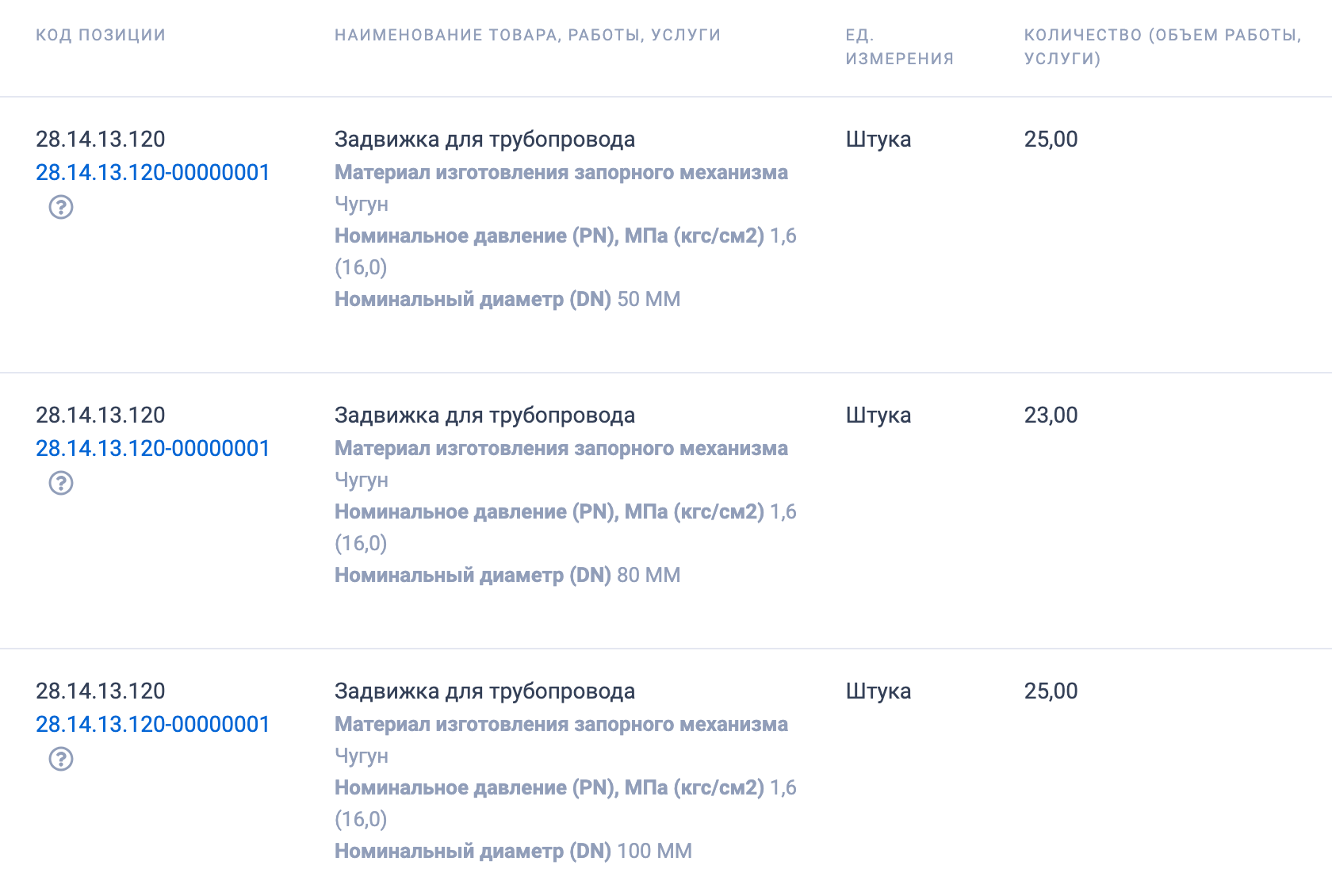The width and height of the screenshot is (1332, 896).
Task: Select 'Наименование товара, работы, услуги' header
Action: (x=528, y=35)
